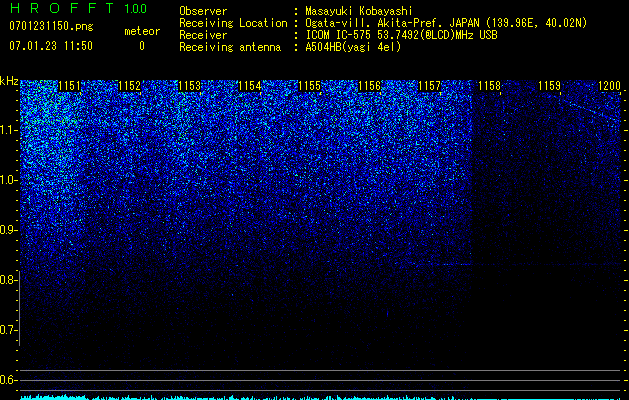Click the meteor count label
The width and height of the screenshot is (629, 400).
(142, 31)
